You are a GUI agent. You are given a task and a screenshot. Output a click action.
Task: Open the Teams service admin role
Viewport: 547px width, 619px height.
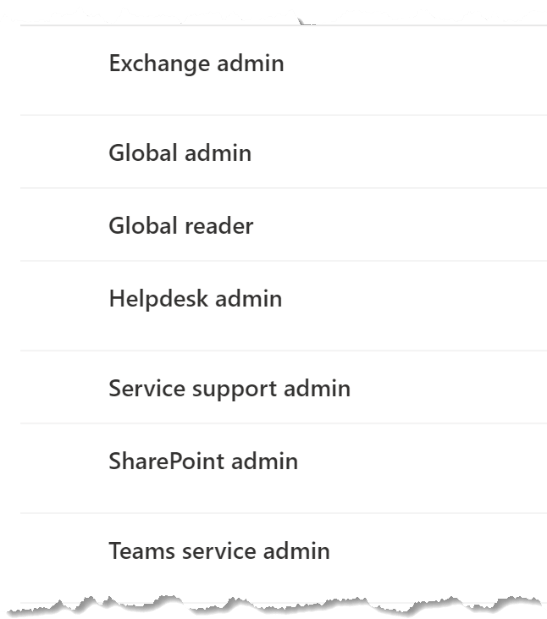(x=219, y=551)
